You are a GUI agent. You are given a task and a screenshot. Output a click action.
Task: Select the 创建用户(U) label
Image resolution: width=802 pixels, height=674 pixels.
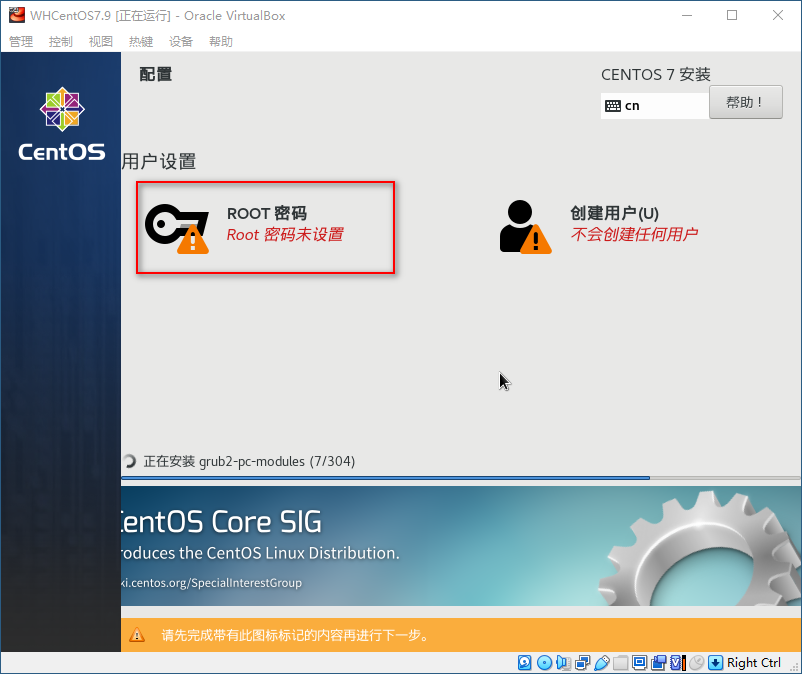tap(614, 213)
